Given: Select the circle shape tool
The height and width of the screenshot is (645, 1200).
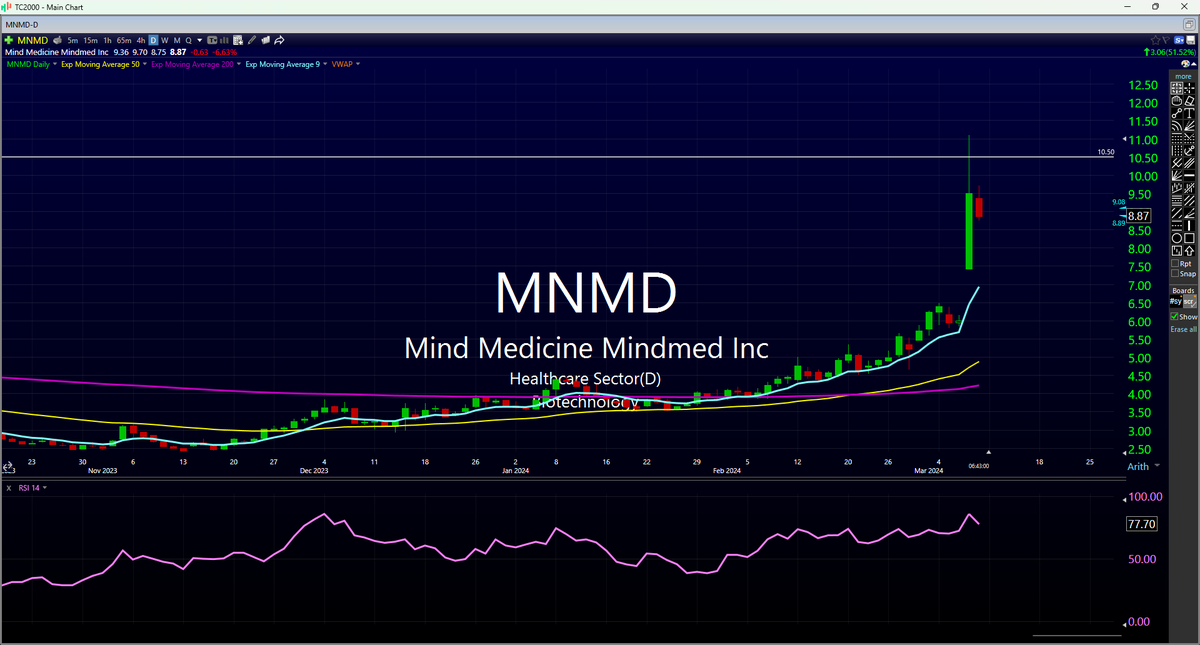Looking at the screenshot, I should click(1177, 238).
